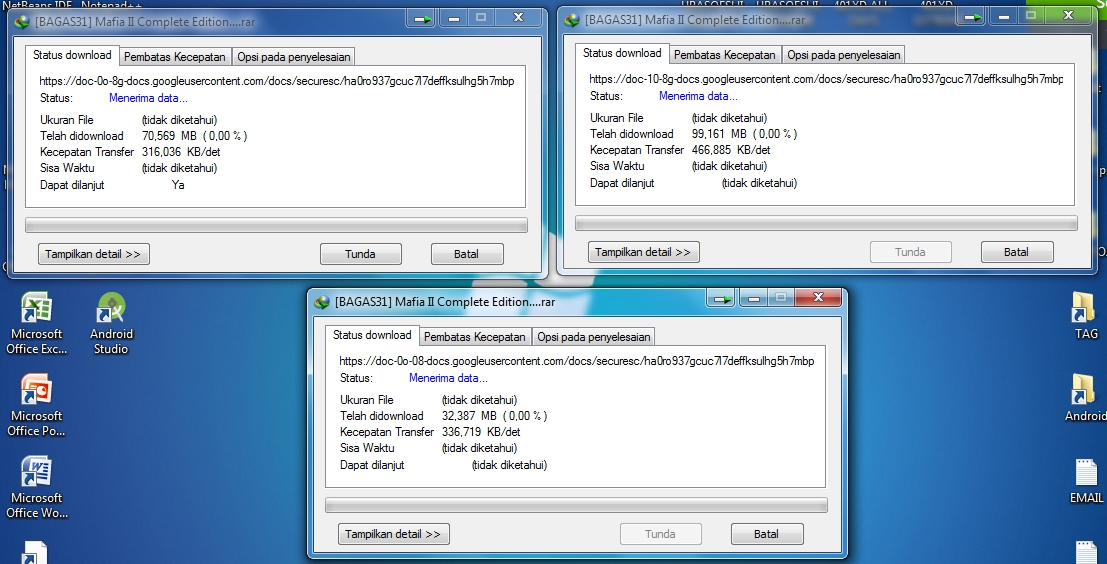Viewport: 1107px width, 564px height.
Task: Click the green arrow icon in the bottom IDM window title bar
Action: [x=722, y=299]
